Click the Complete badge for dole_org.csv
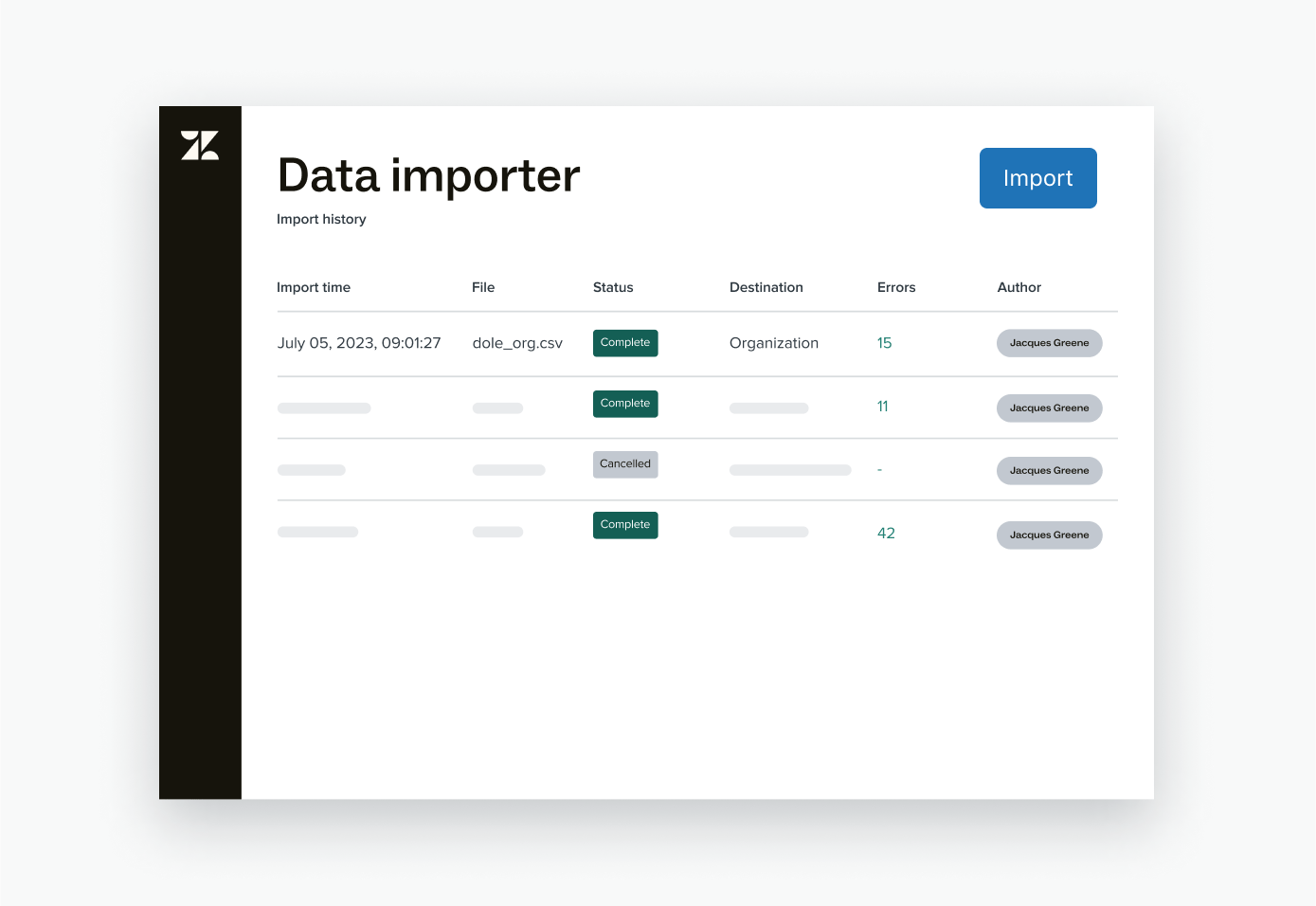This screenshot has width=1316, height=906. point(625,343)
